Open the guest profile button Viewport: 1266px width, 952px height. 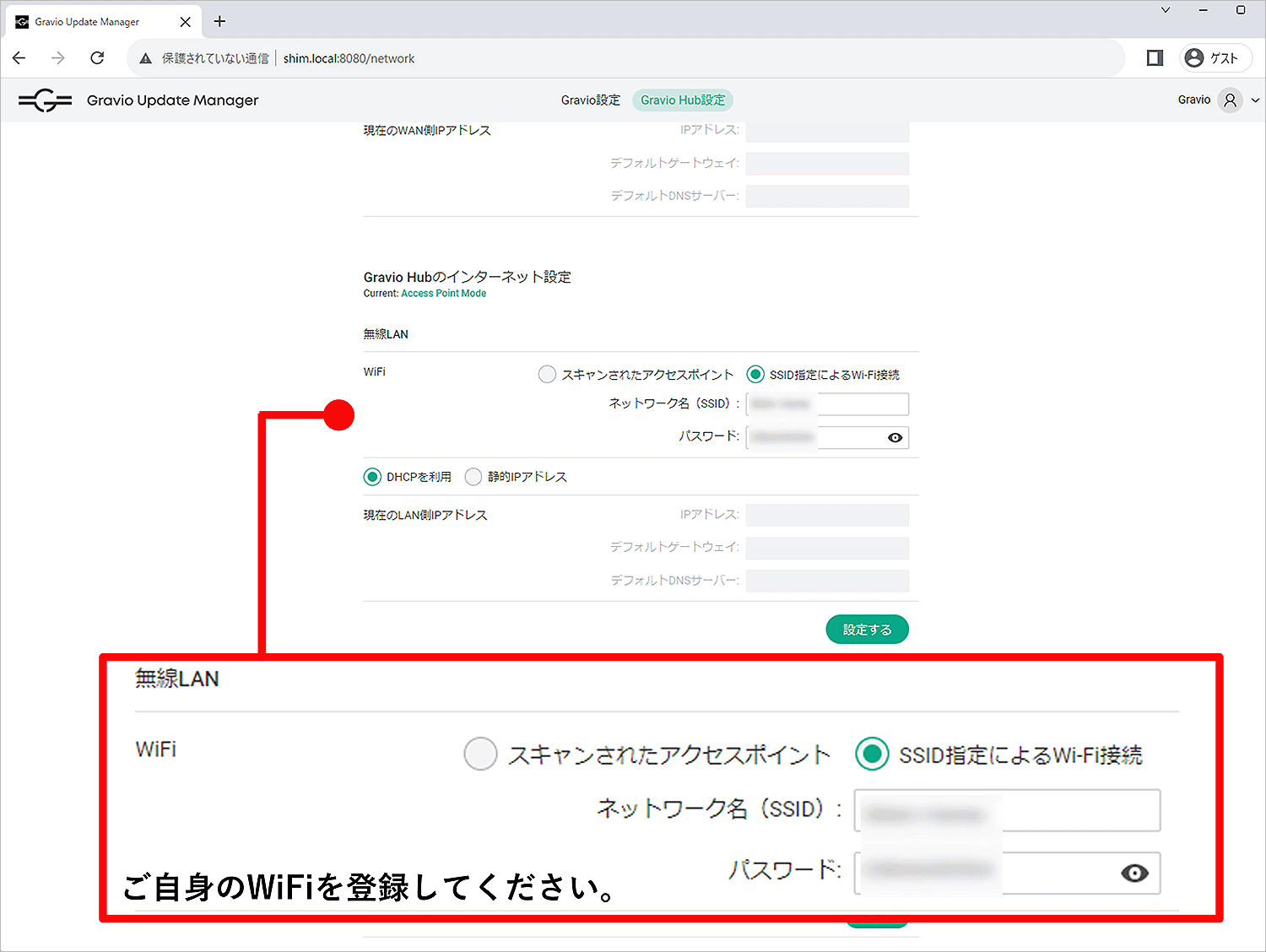(x=1215, y=57)
